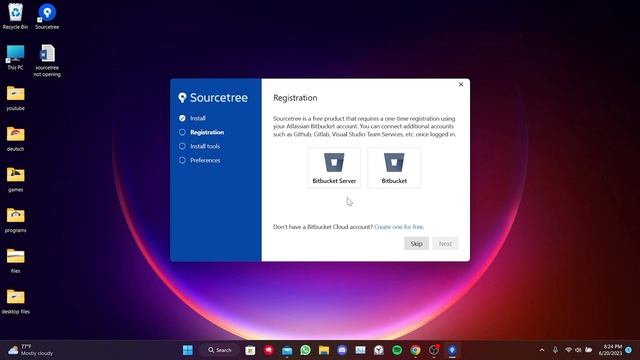Click the Sourcetree icon in the taskbar
640x360 pixels.
point(452,350)
